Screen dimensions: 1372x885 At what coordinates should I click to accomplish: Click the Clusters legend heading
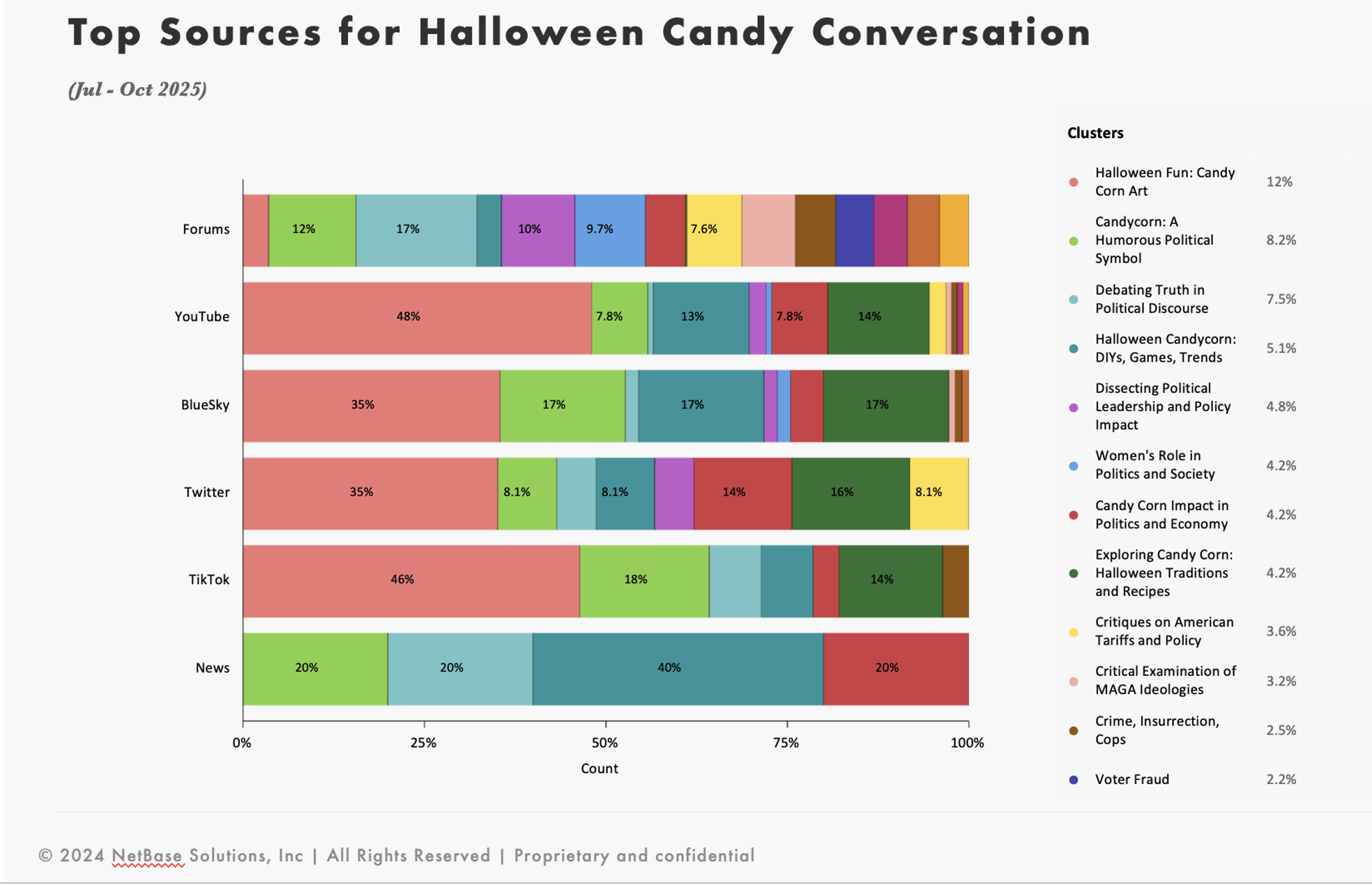[1095, 133]
